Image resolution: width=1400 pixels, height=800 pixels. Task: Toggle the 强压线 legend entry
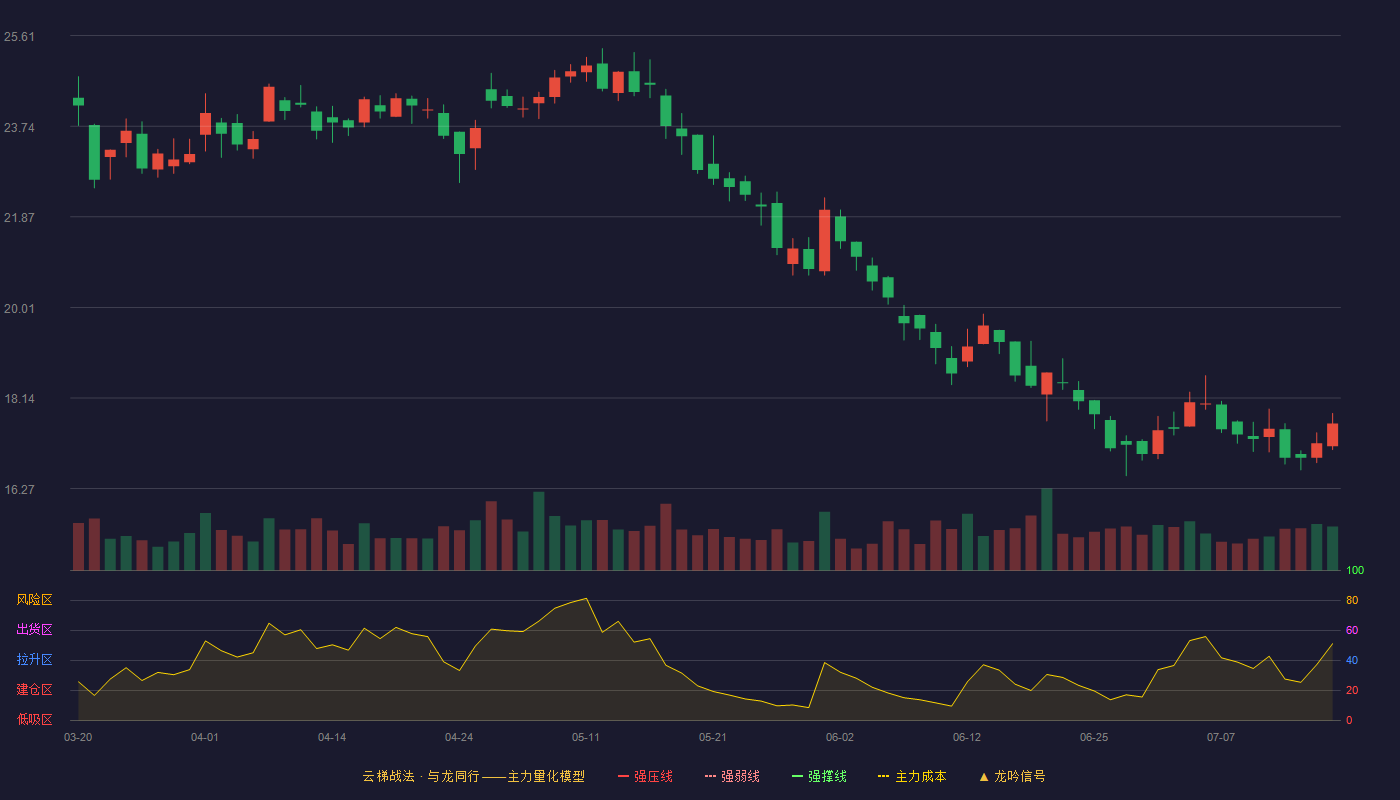(645, 776)
